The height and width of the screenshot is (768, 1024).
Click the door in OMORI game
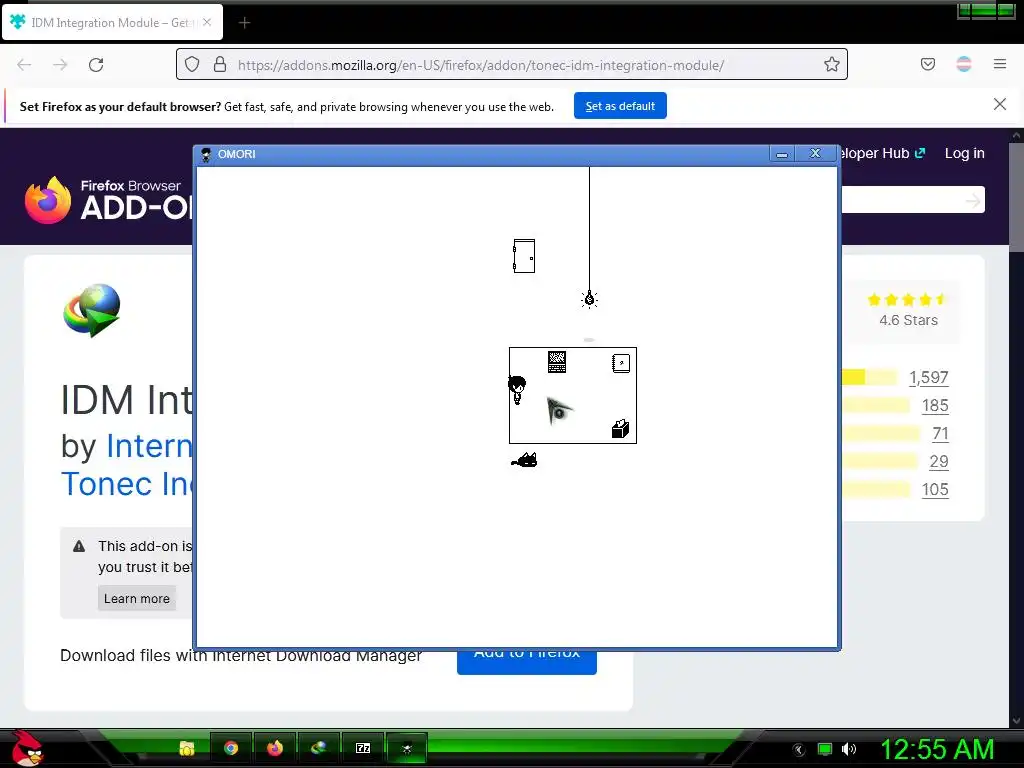[x=524, y=256]
